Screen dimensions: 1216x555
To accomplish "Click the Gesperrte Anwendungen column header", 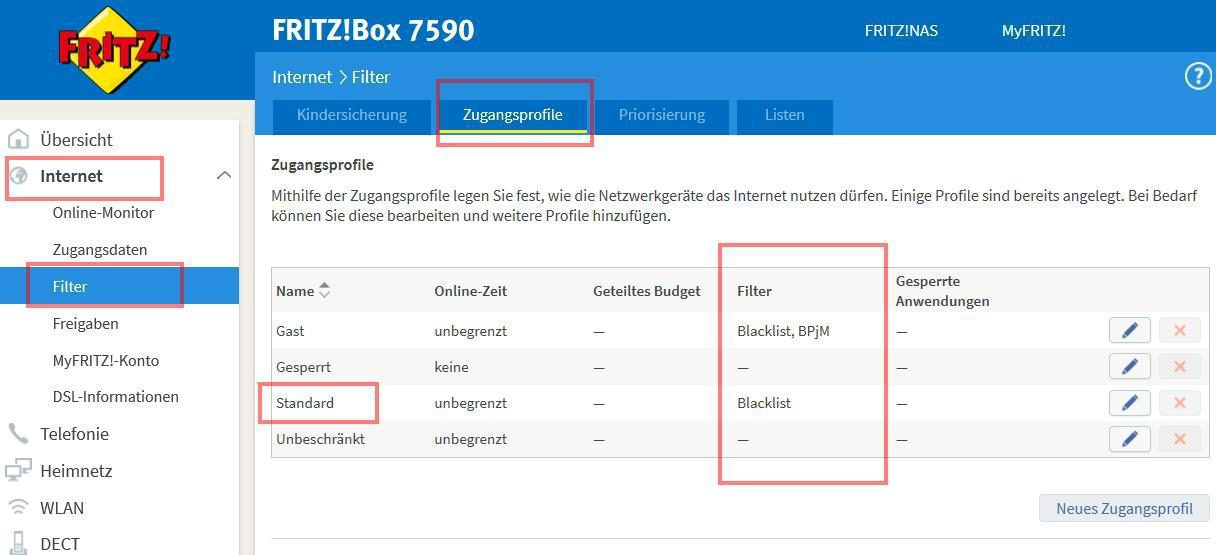I will point(942,291).
